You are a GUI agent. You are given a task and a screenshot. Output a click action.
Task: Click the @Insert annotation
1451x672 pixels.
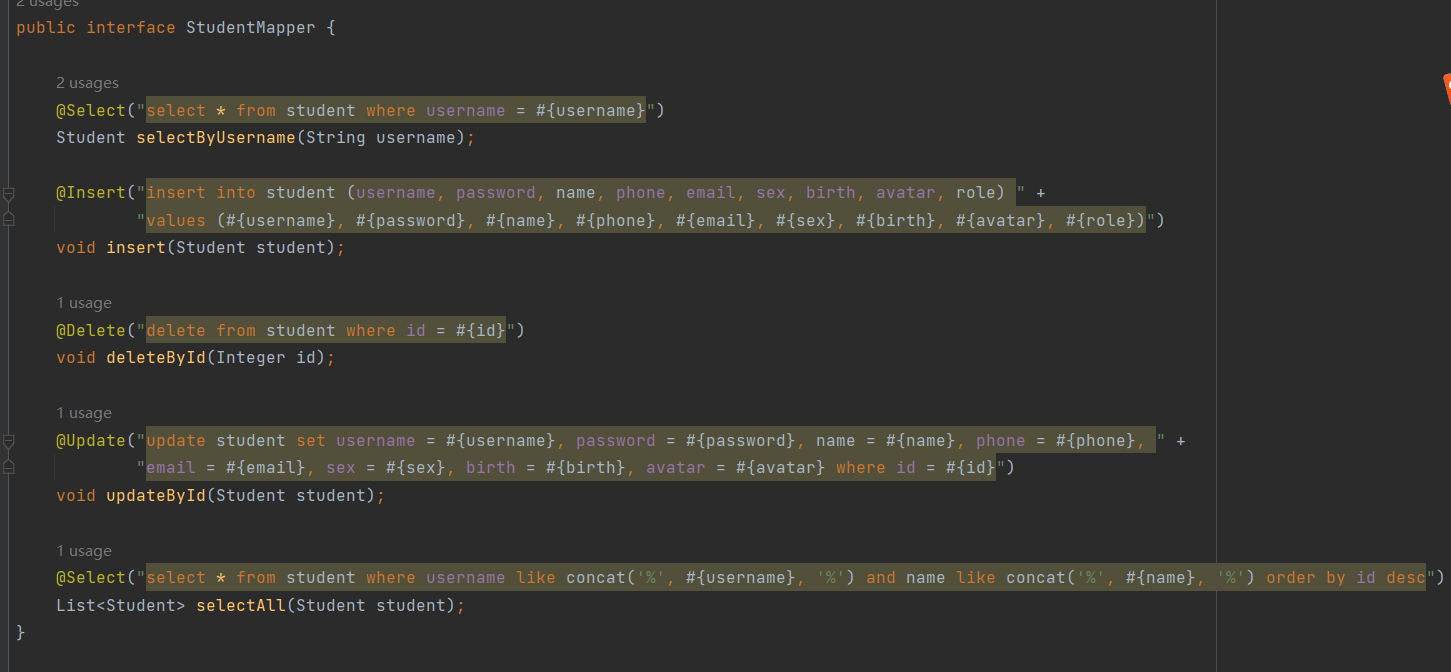(x=91, y=193)
